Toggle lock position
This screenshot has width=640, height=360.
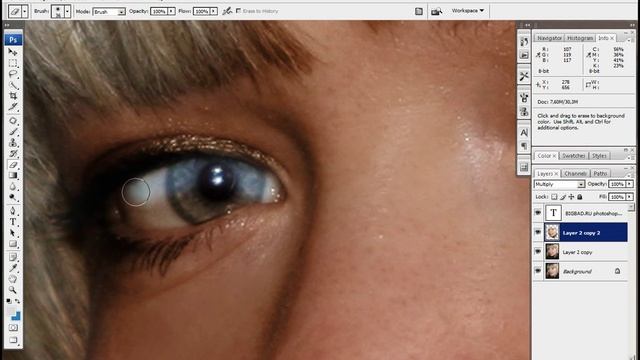[571, 197]
